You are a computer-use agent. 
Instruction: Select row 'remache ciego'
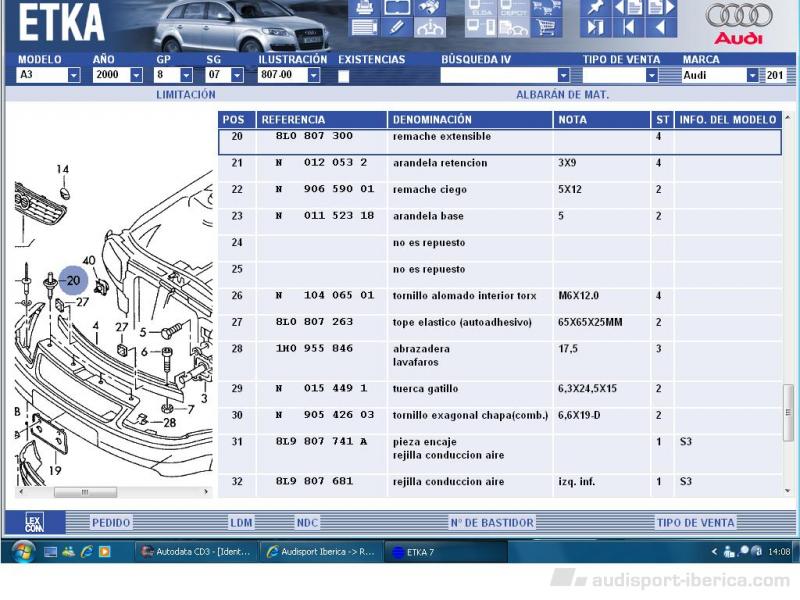click(x=500, y=195)
